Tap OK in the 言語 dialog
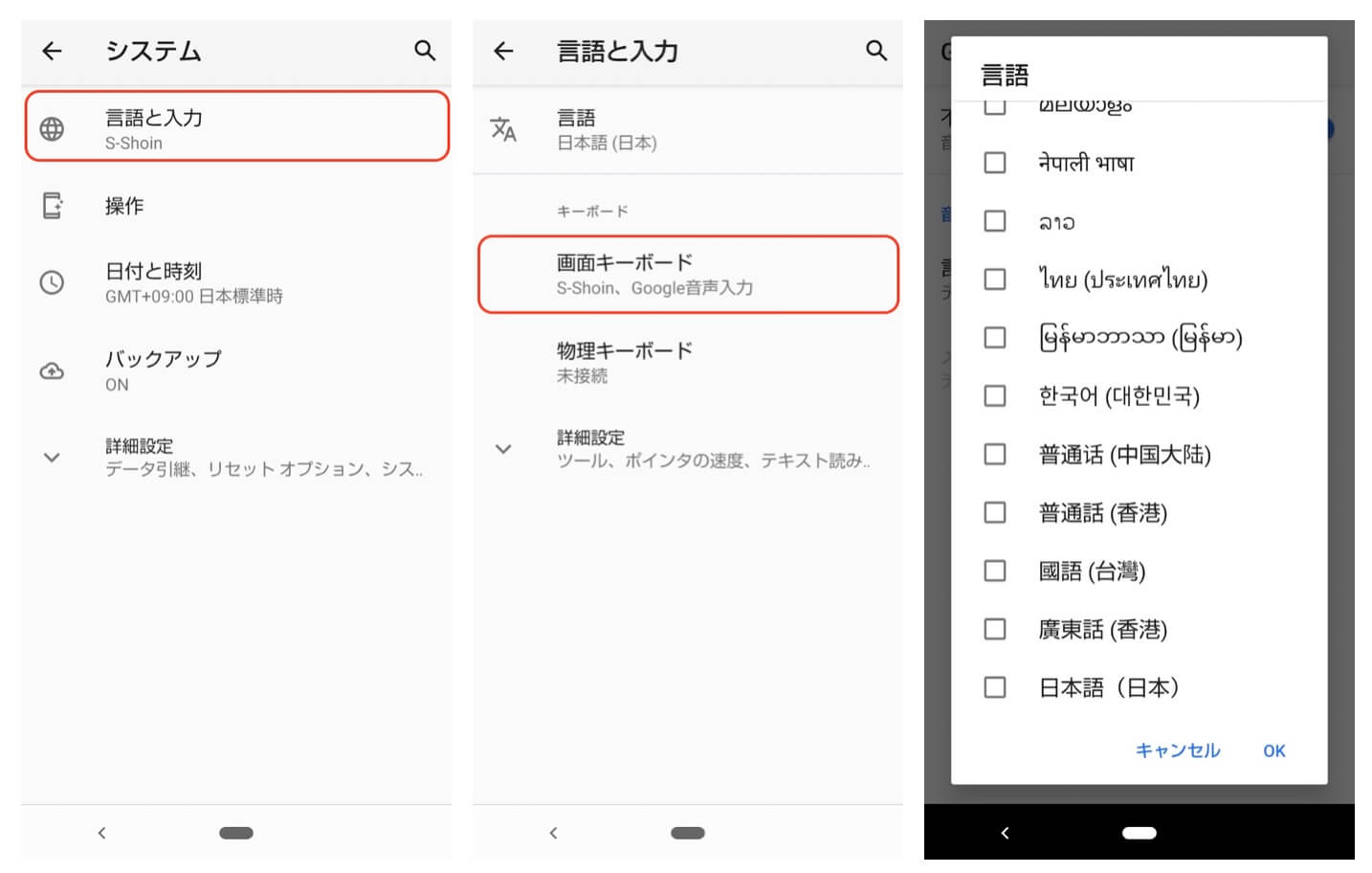The width and height of the screenshot is (1372, 873). (1274, 751)
